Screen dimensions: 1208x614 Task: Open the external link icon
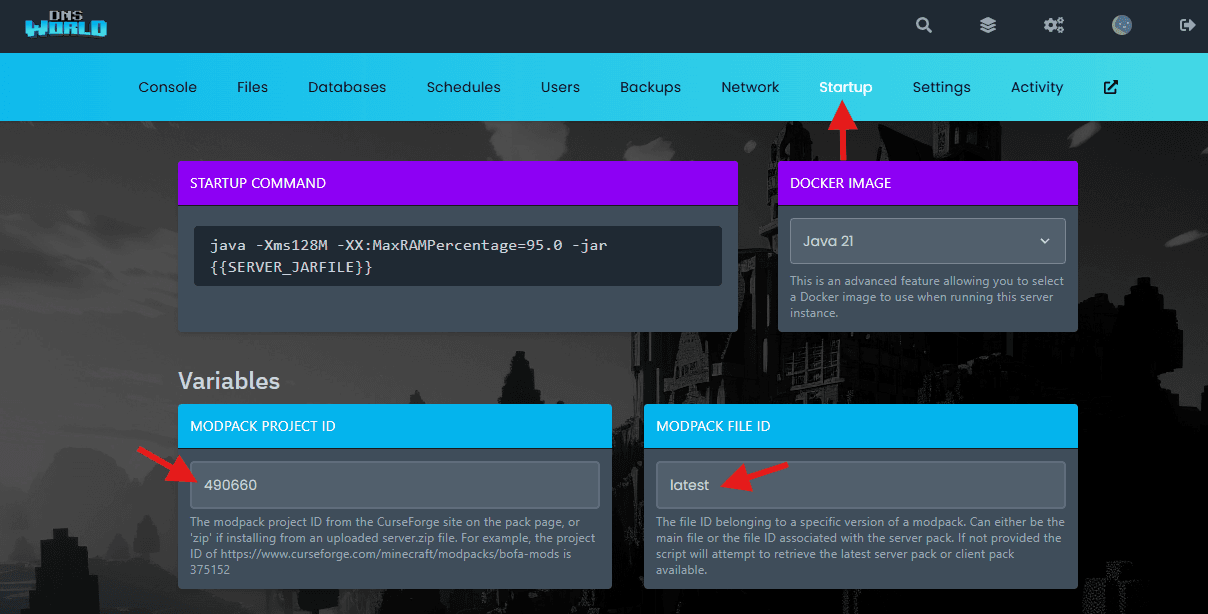(x=1111, y=87)
